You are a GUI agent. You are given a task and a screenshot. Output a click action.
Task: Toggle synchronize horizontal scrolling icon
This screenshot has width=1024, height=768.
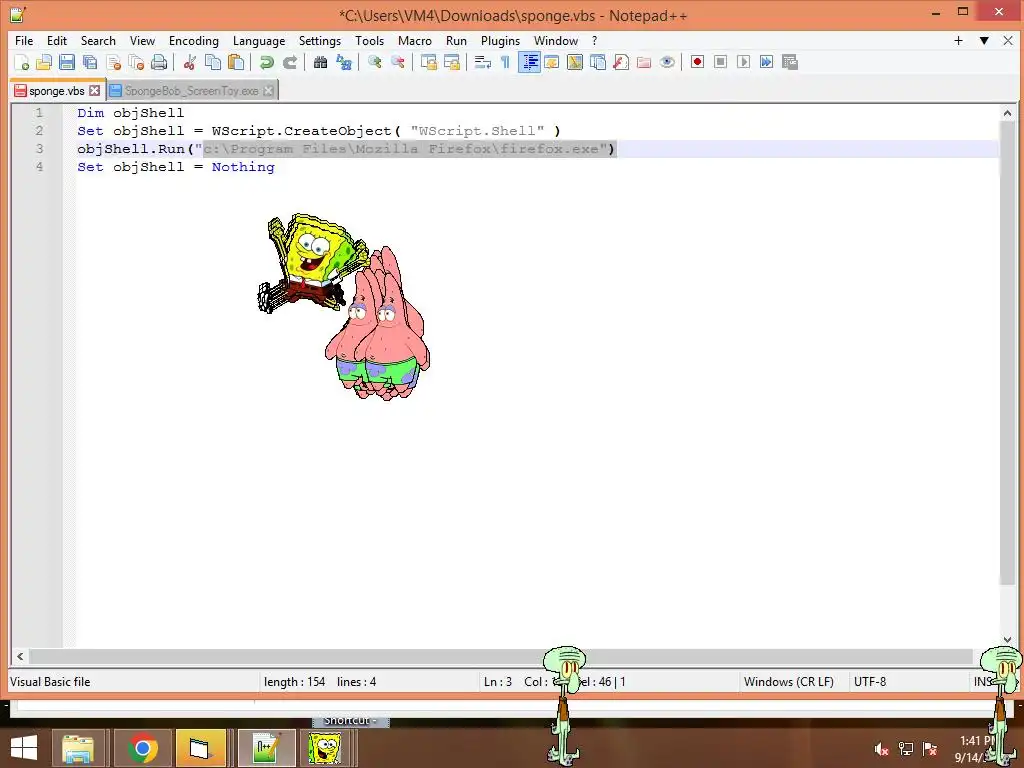451,62
